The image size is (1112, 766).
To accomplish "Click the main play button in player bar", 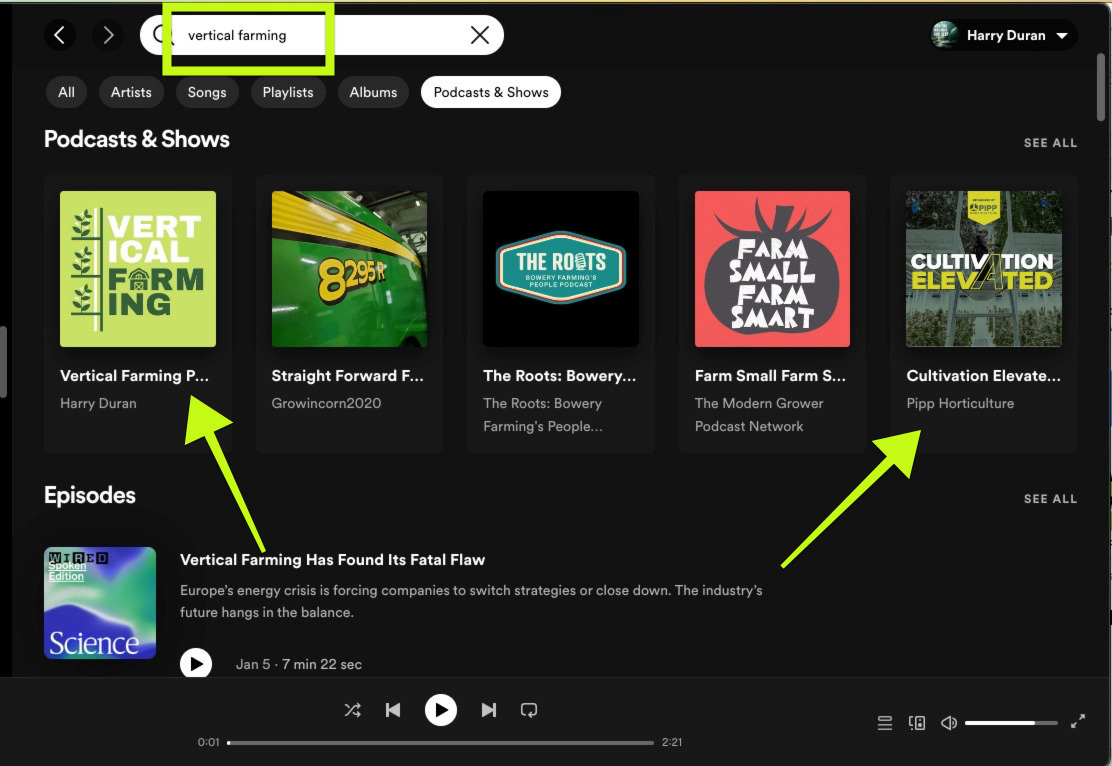I will pyautogui.click(x=440, y=710).
